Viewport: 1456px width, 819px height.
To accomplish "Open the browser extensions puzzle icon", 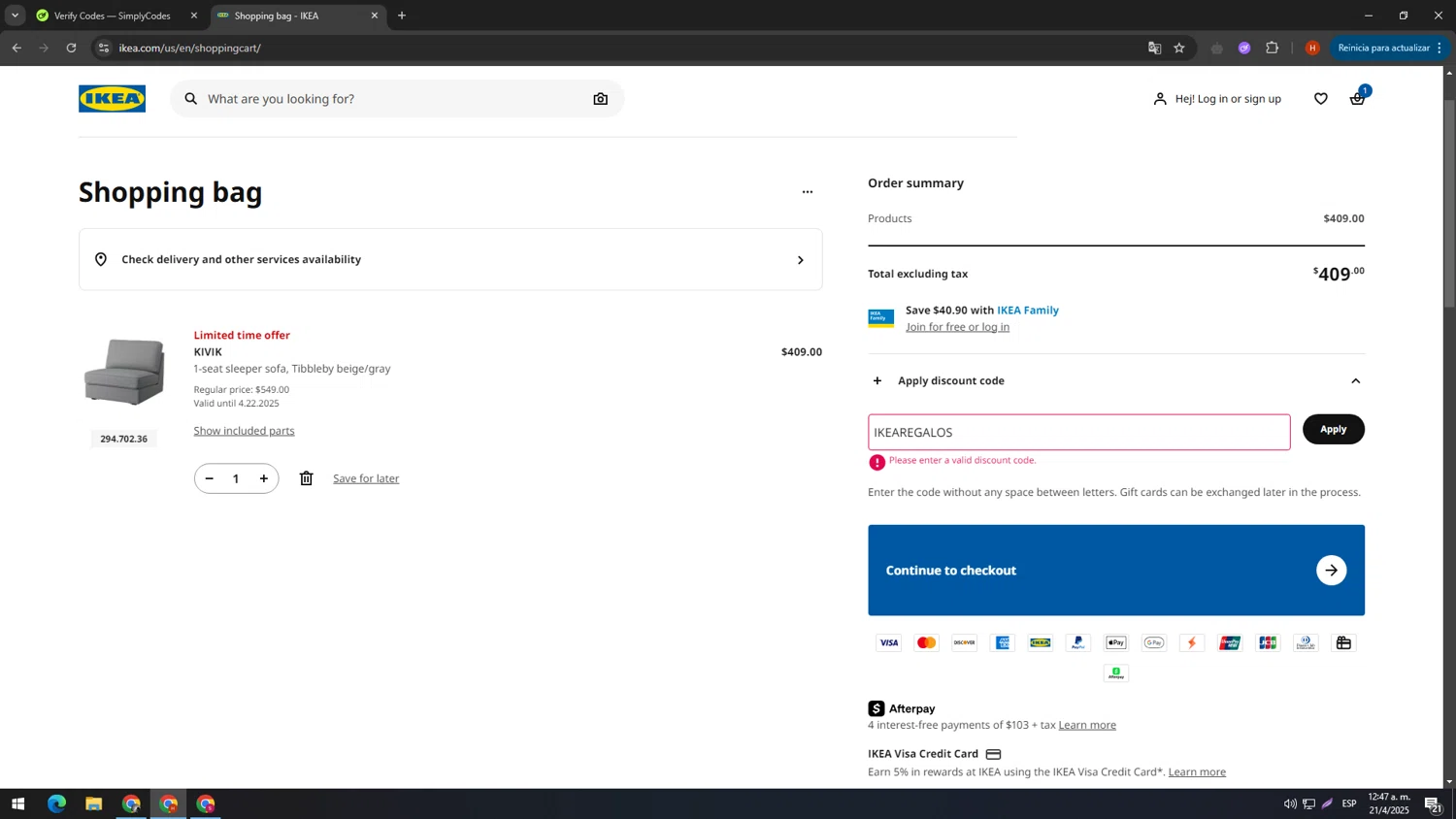I will tap(1272, 48).
